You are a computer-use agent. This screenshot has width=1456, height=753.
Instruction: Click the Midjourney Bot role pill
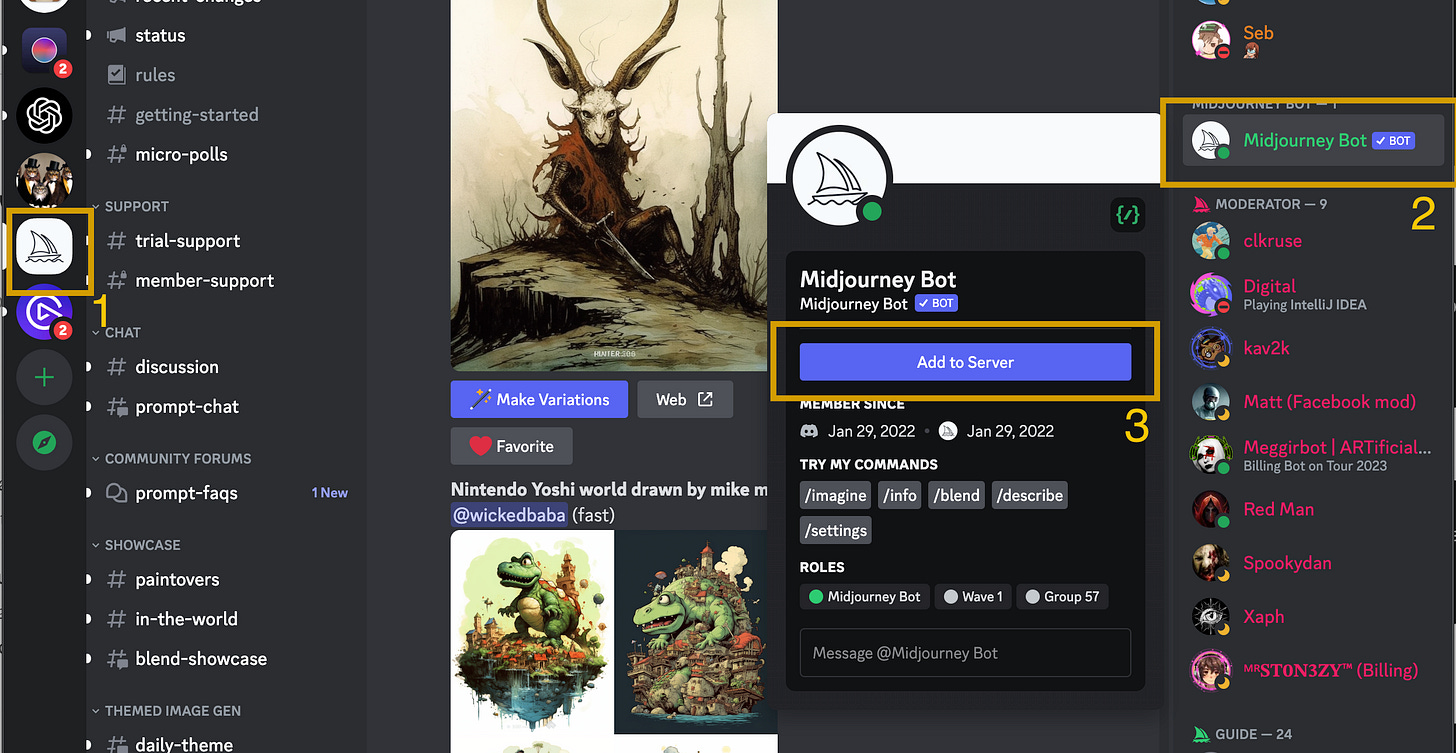pyautogui.click(x=865, y=597)
